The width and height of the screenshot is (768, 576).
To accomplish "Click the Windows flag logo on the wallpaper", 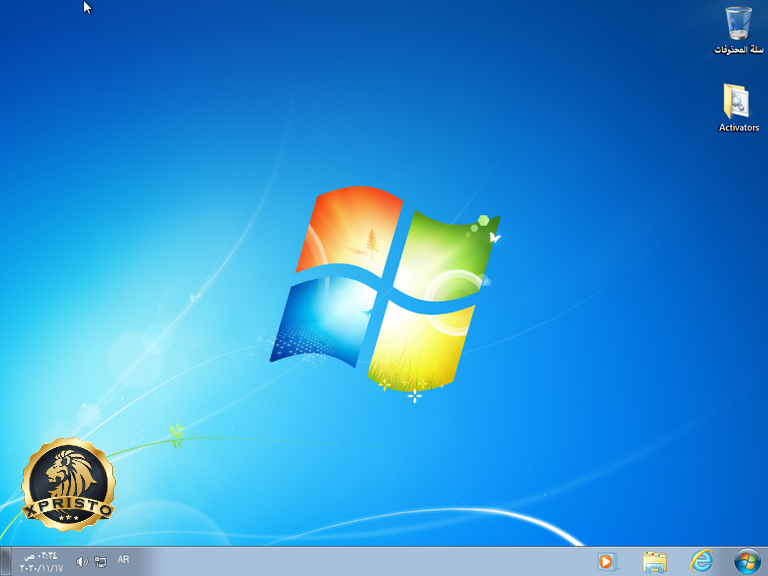I will click(x=385, y=290).
